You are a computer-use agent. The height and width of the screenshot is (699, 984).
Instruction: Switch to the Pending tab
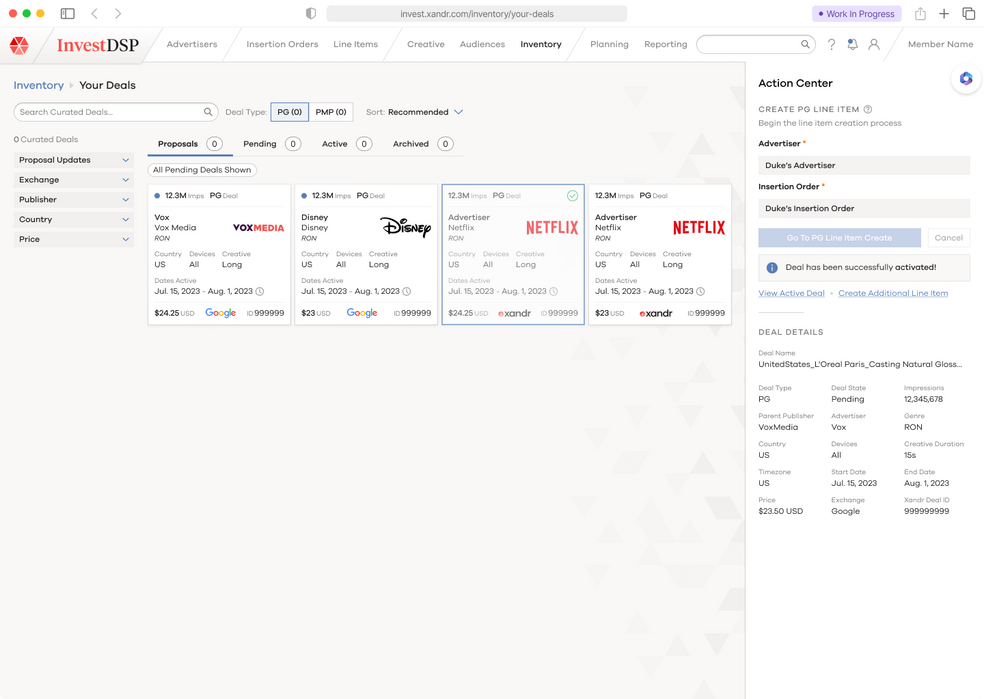pyautogui.click(x=272, y=144)
